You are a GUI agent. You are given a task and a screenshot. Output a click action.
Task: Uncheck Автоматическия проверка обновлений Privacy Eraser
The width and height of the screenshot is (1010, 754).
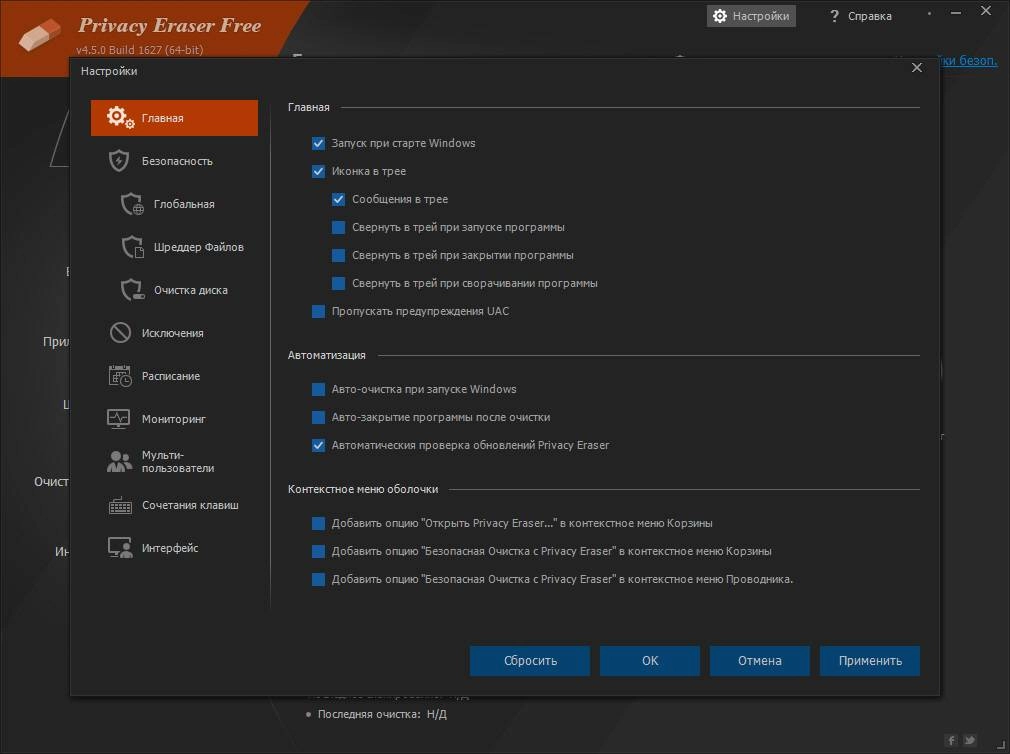(x=318, y=446)
